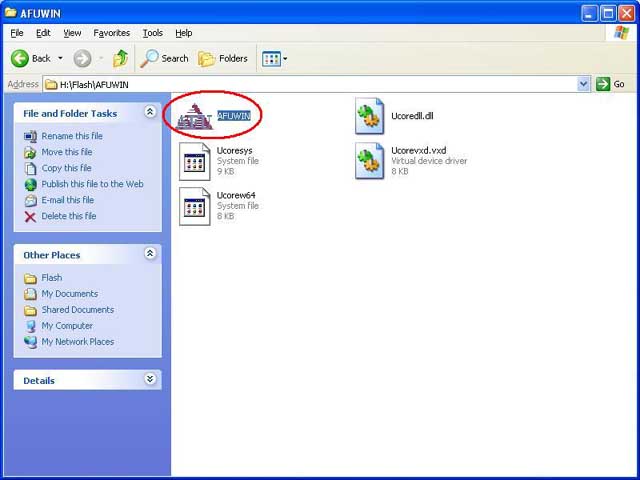The height and width of the screenshot is (480, 640).
Task: Go to the Flash folder link
Action: click(52, 278)
